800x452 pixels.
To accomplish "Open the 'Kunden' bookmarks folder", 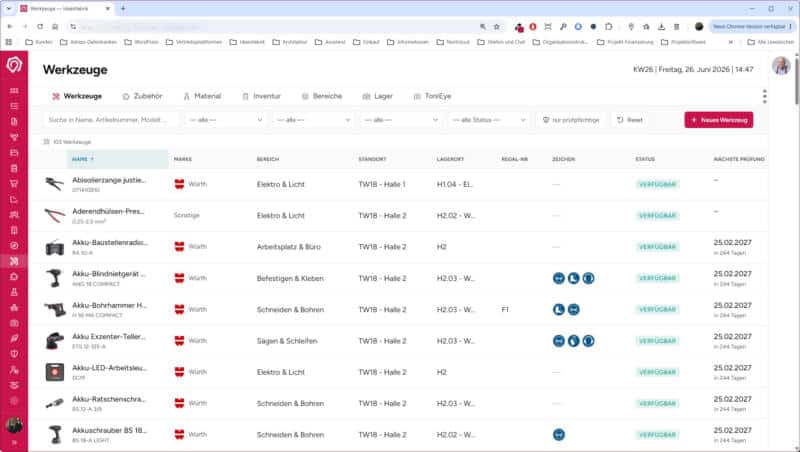I will tap(39, 42).
